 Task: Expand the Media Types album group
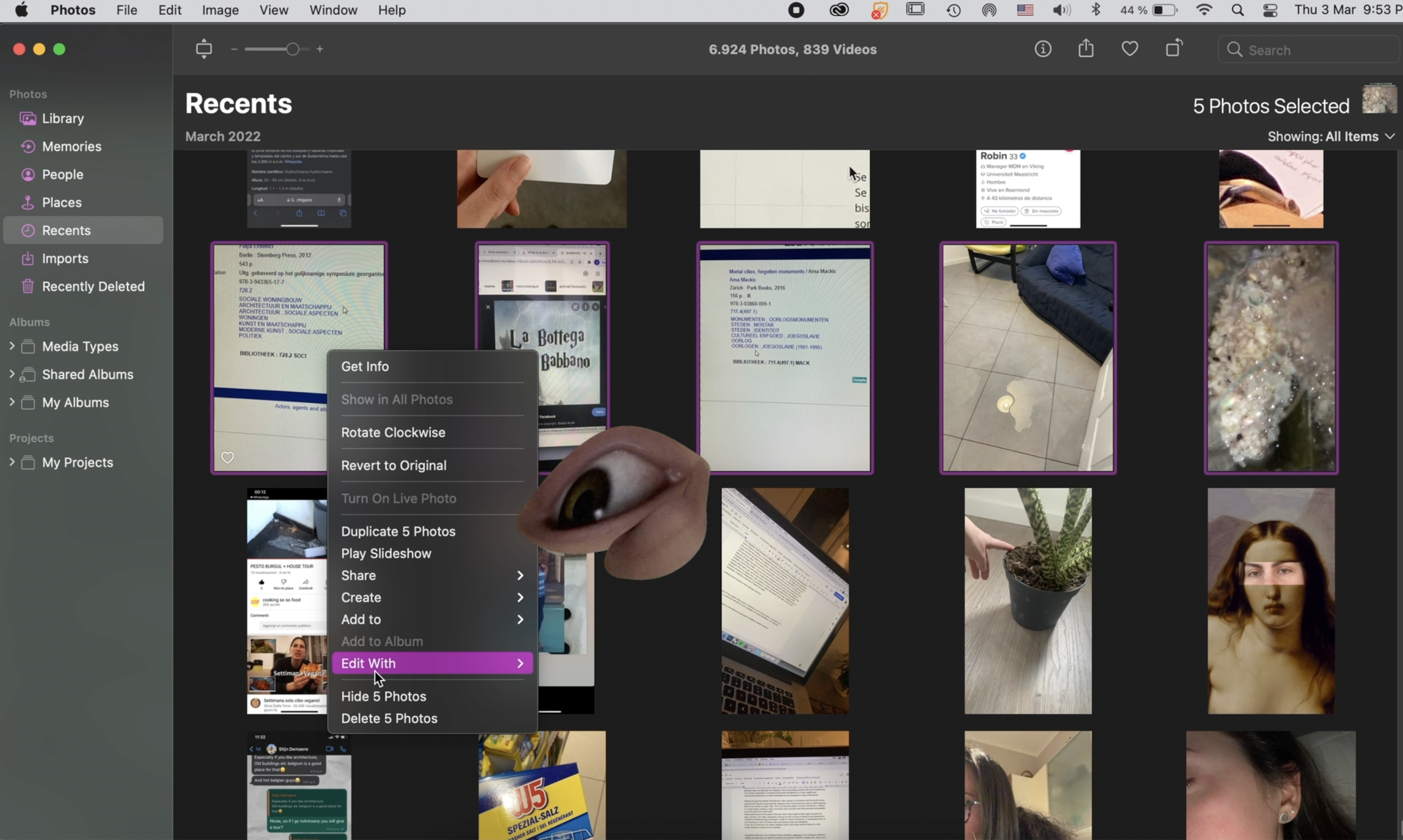[x=12, y=346]
